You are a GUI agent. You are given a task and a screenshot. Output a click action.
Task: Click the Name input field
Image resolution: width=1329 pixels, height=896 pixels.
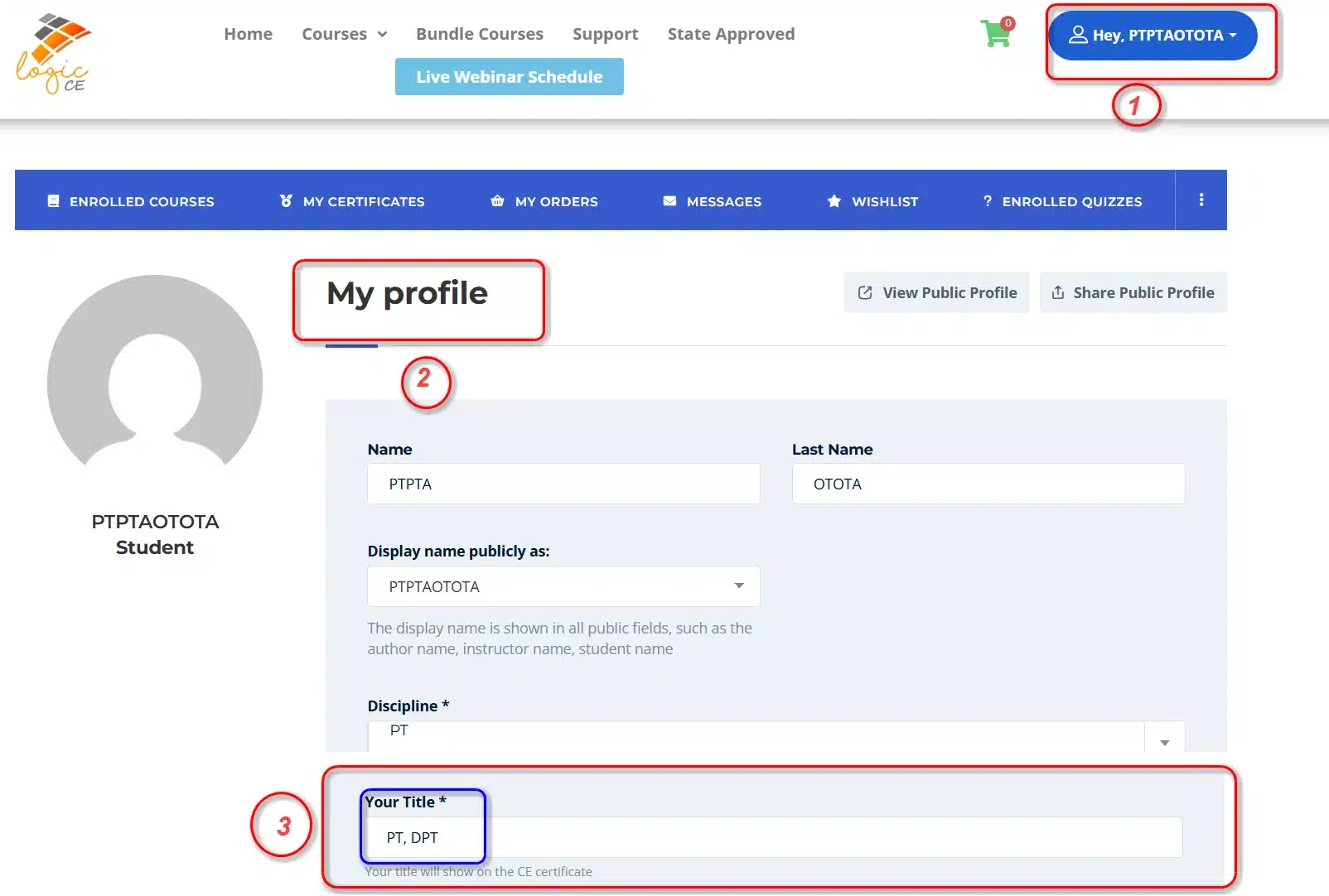pyautogui.click(x=563, y=484)
